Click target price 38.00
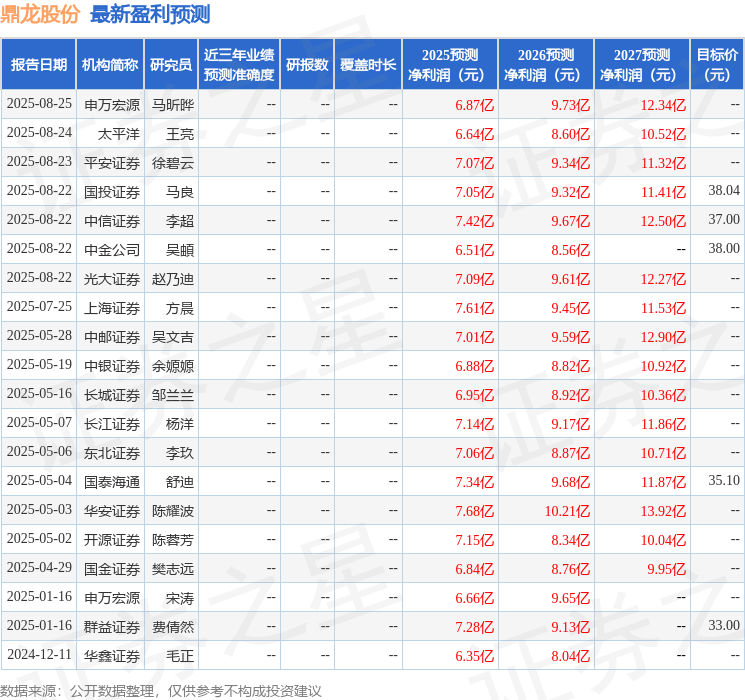 point(724,249)
